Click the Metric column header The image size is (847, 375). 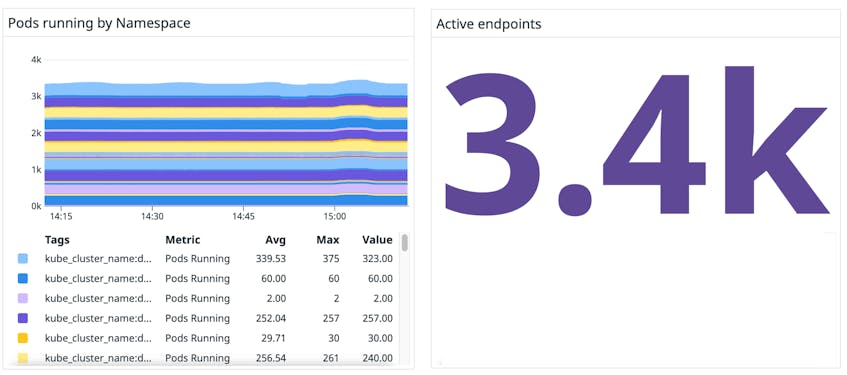point(183,240)
